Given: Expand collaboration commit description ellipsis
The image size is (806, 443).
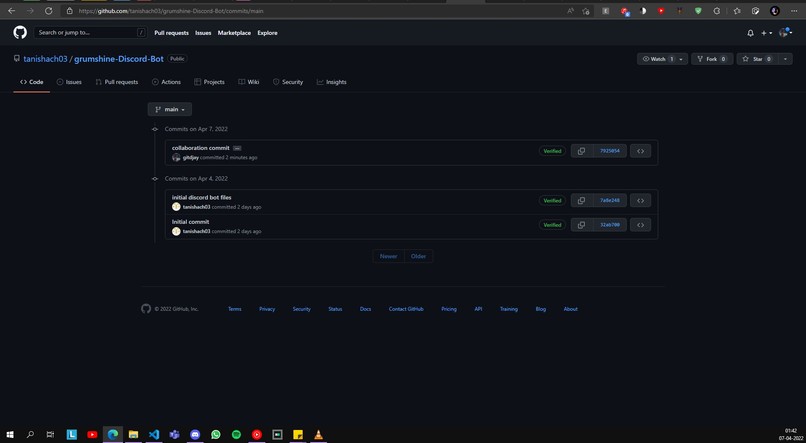Looking at the screenshot, I should [237, 148].
